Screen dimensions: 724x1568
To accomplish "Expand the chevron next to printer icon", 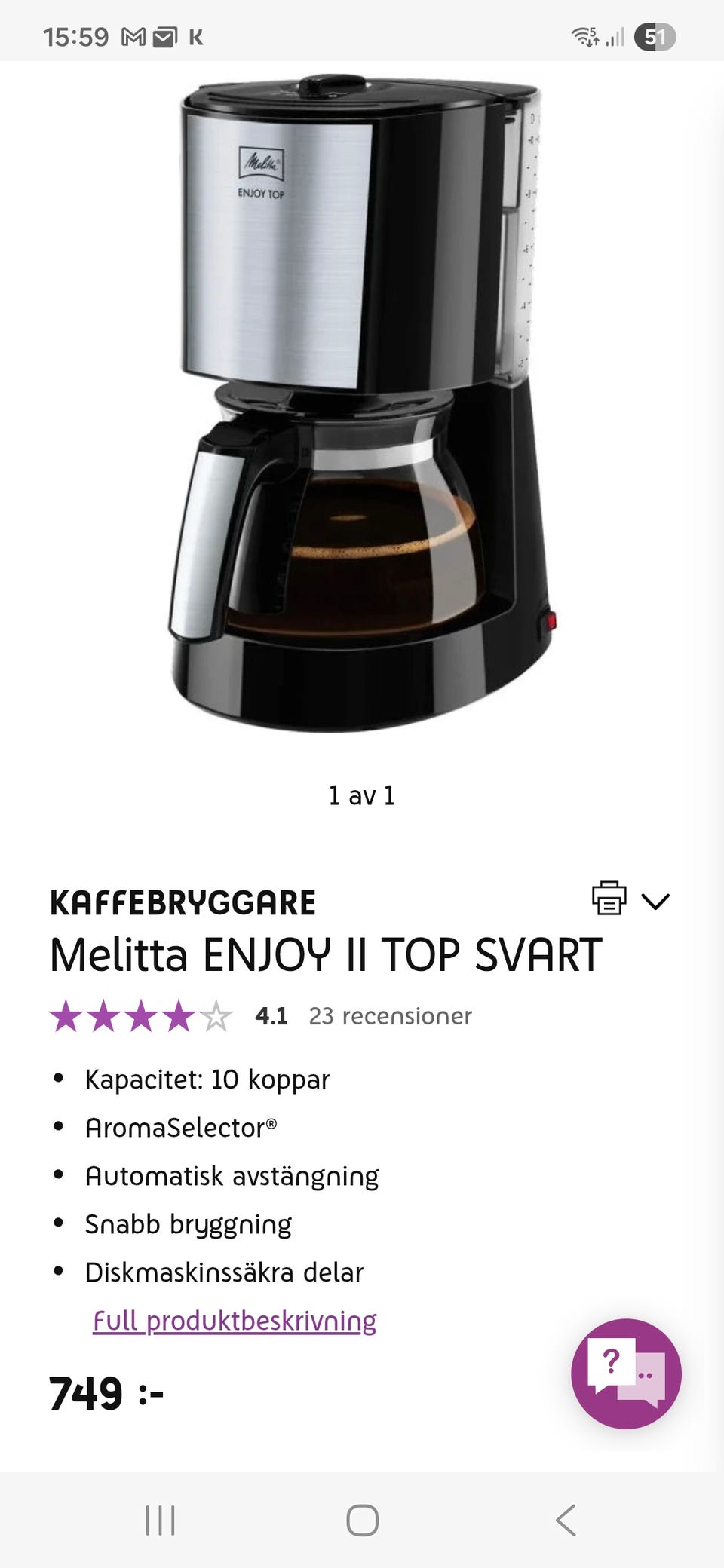I will 655,901.
